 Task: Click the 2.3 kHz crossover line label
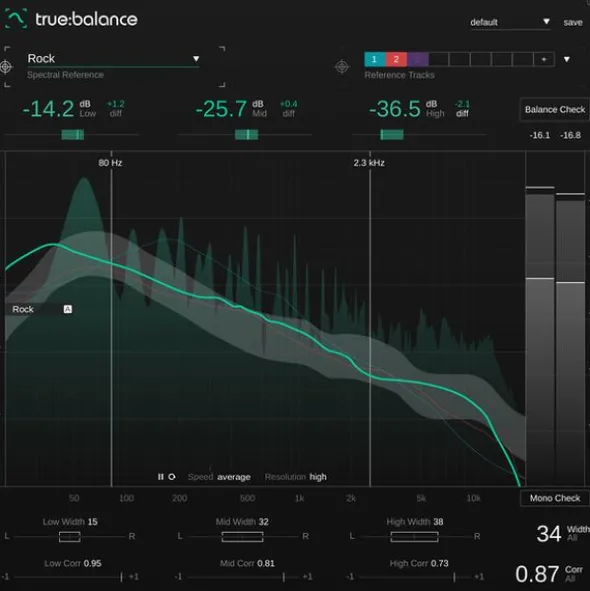tap(369, 163)
